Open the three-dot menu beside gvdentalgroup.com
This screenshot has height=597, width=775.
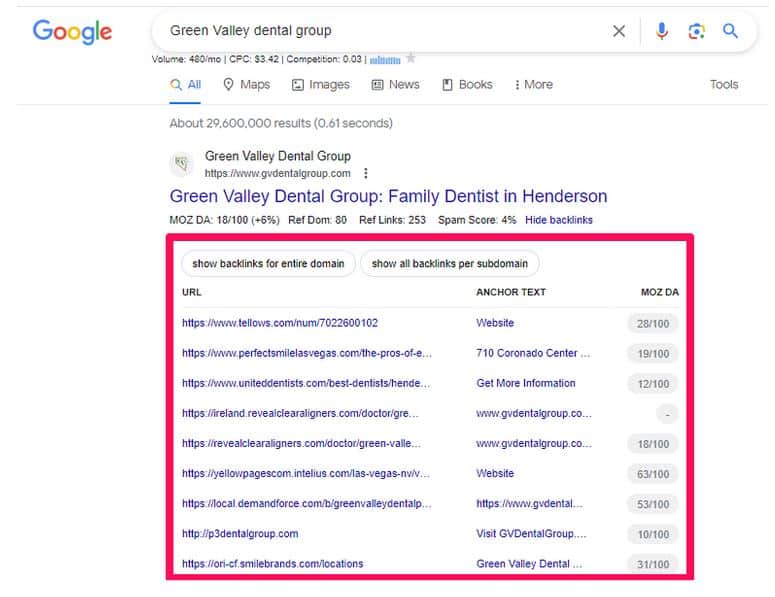366,173
